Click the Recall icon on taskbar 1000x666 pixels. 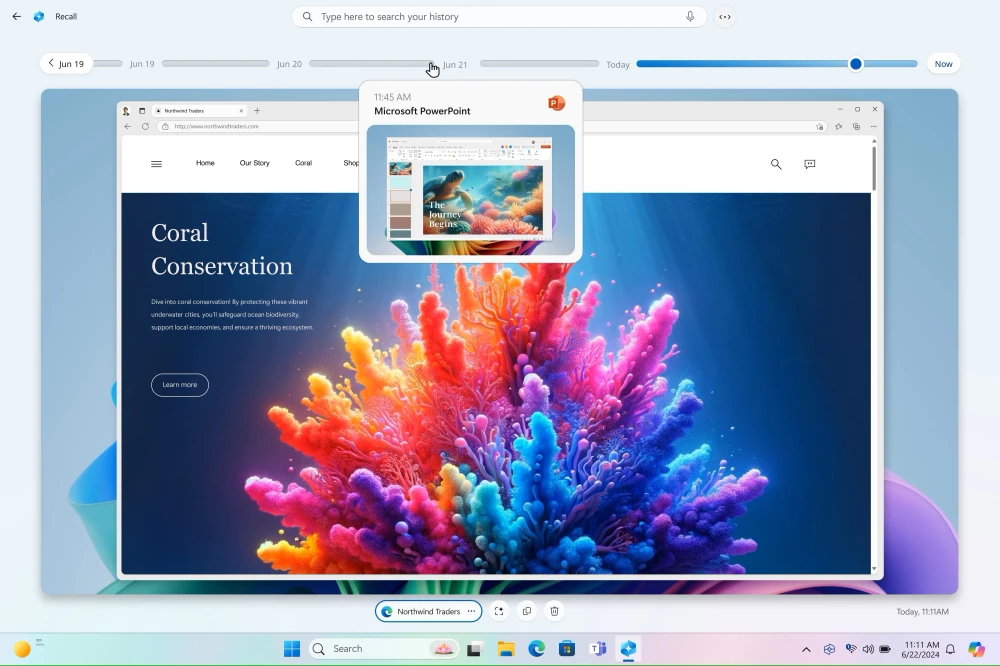pos(628,649)
